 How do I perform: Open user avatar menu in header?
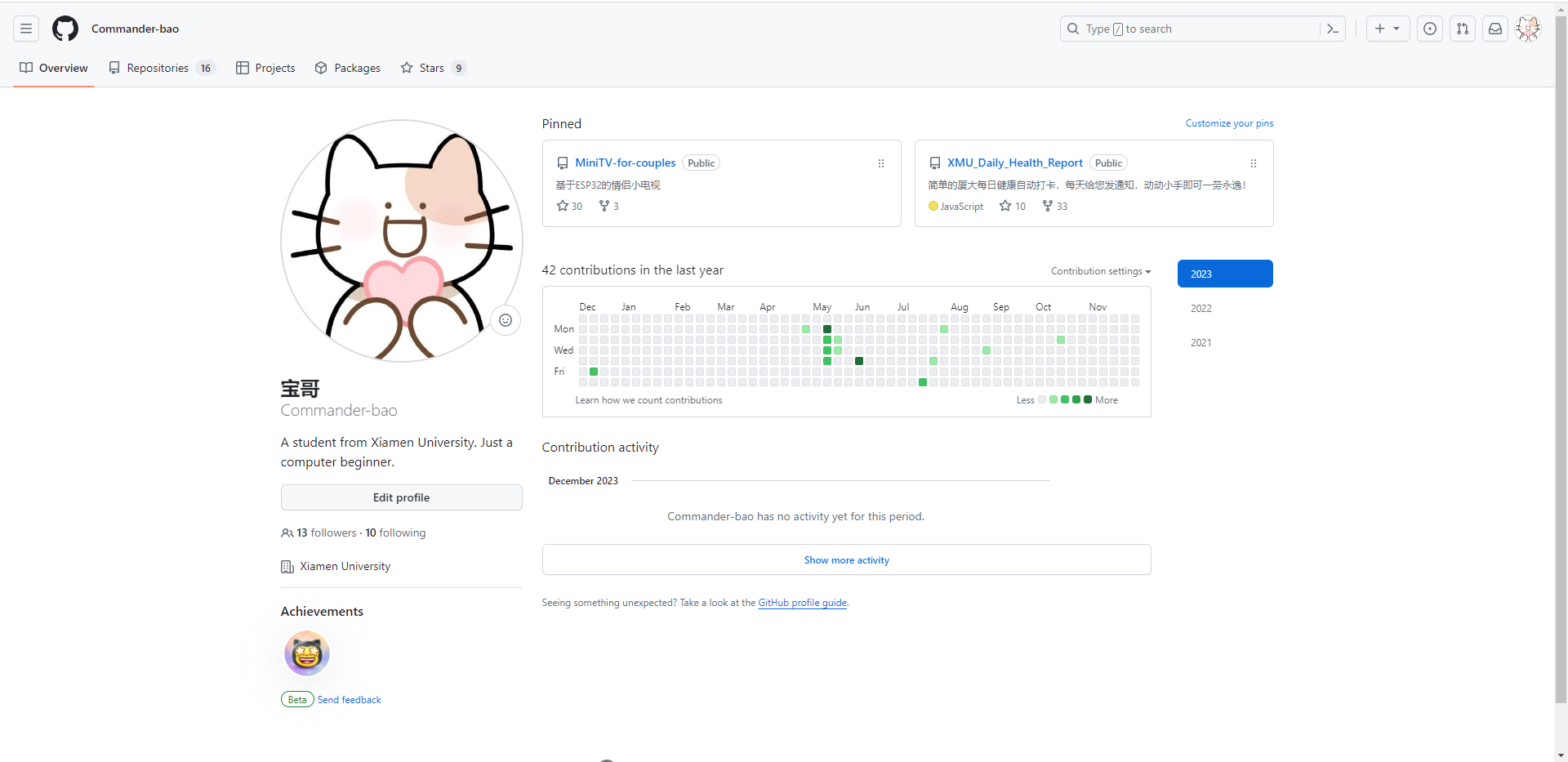click(x=1527, y=29)
